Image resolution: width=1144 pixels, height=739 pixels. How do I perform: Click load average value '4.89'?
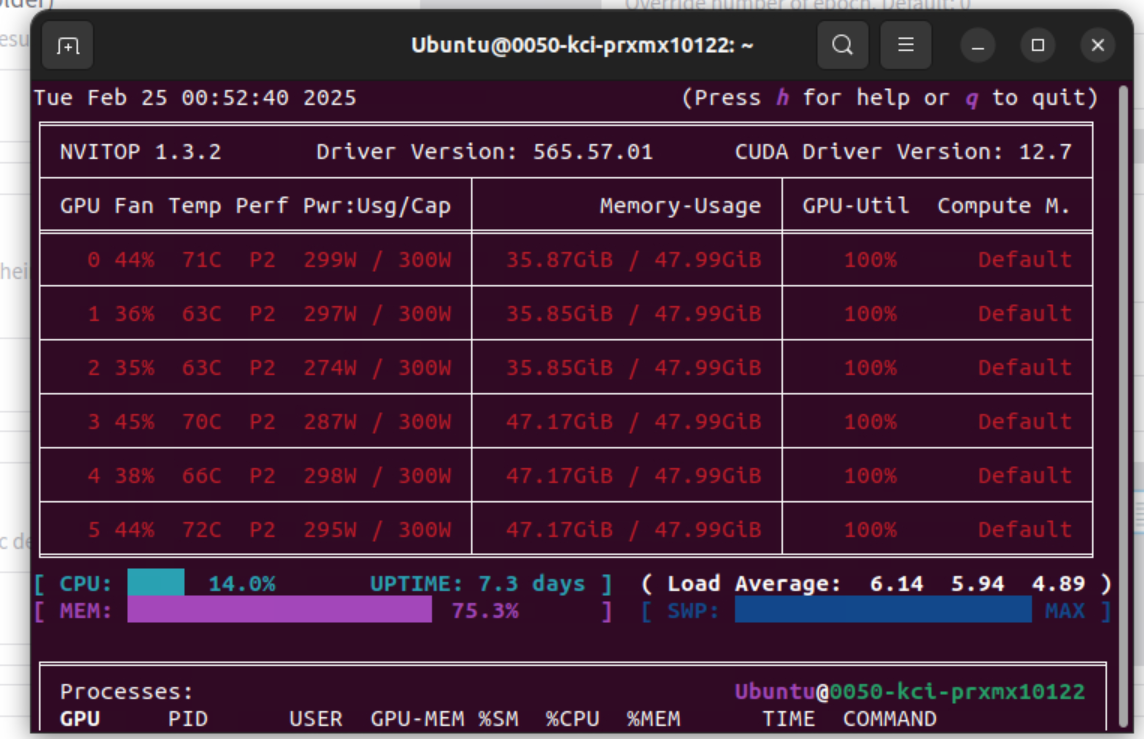pyautogui.click(x=1058, y=584)
